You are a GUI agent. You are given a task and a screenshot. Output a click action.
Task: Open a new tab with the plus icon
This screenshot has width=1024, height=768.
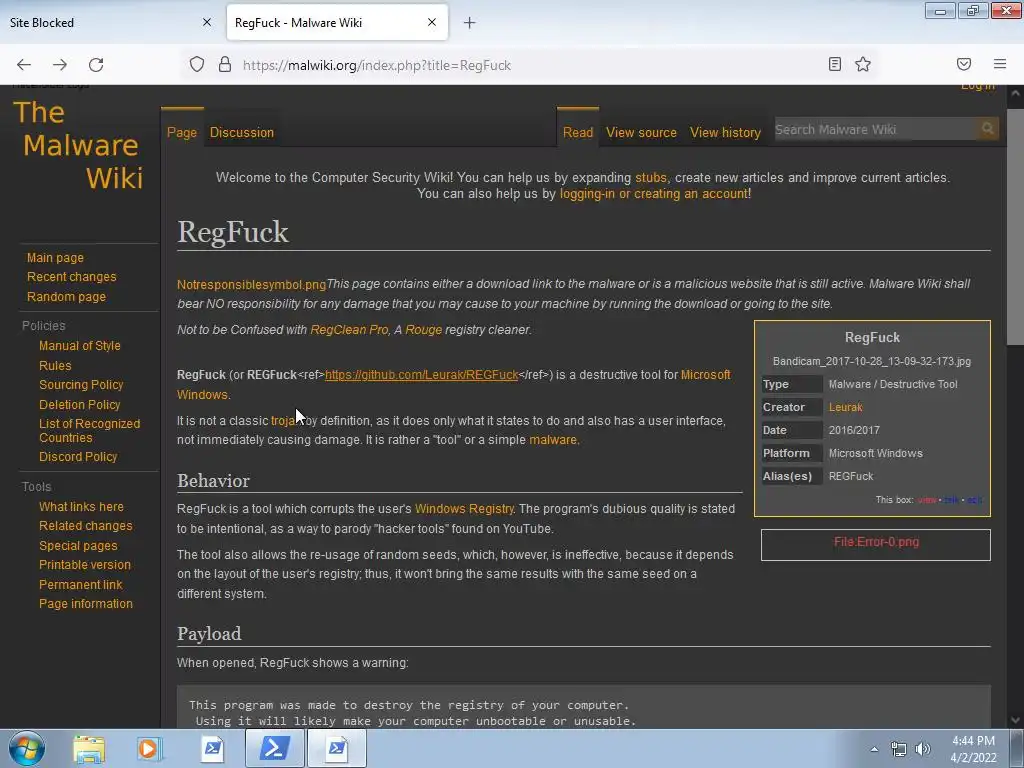coord(470,23)
